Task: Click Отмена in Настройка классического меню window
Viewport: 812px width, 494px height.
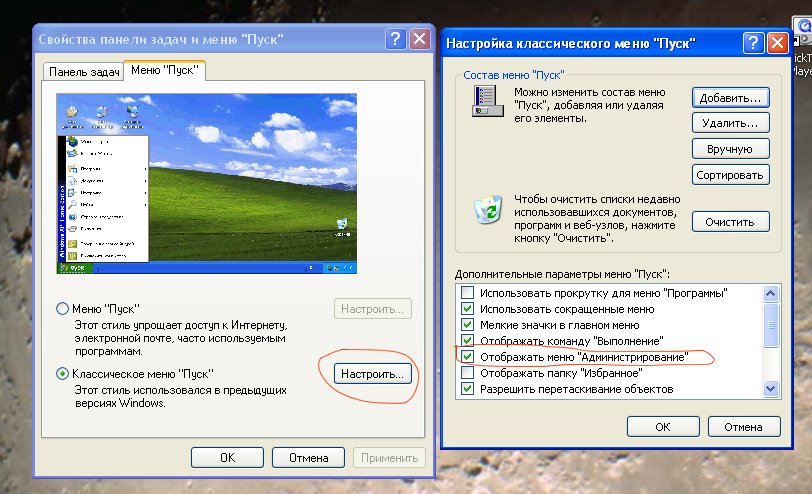Action: [x=744, y=427]
